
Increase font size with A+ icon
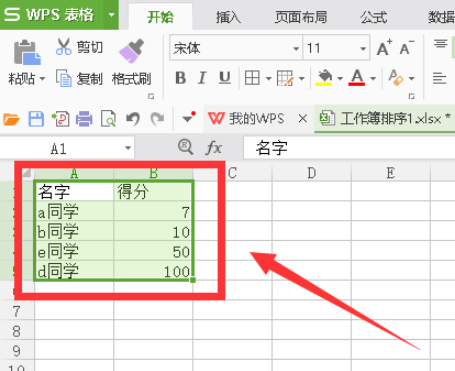tap(384, 48)
